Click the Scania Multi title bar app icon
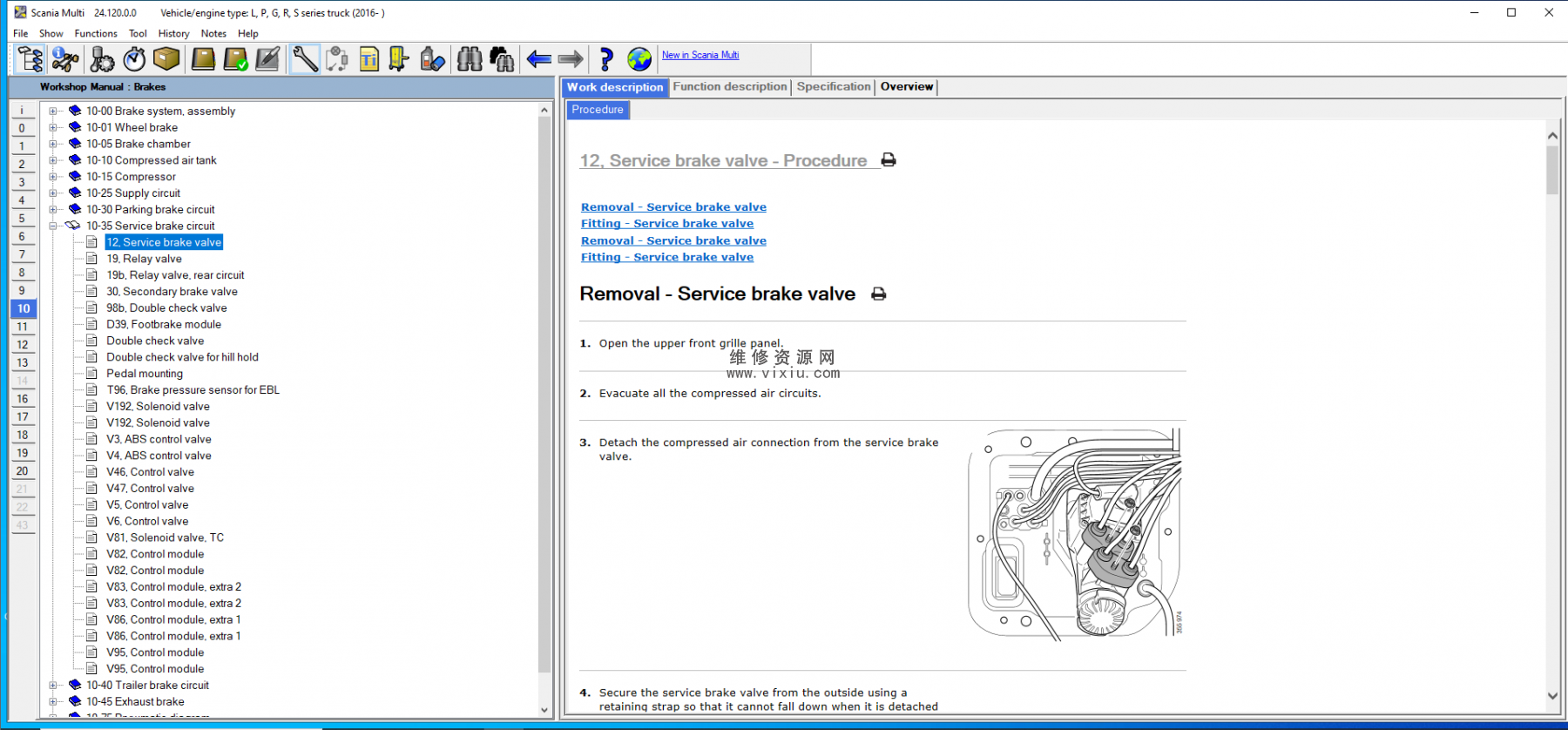Screen dimensions: 1568x730 point(20,12)
